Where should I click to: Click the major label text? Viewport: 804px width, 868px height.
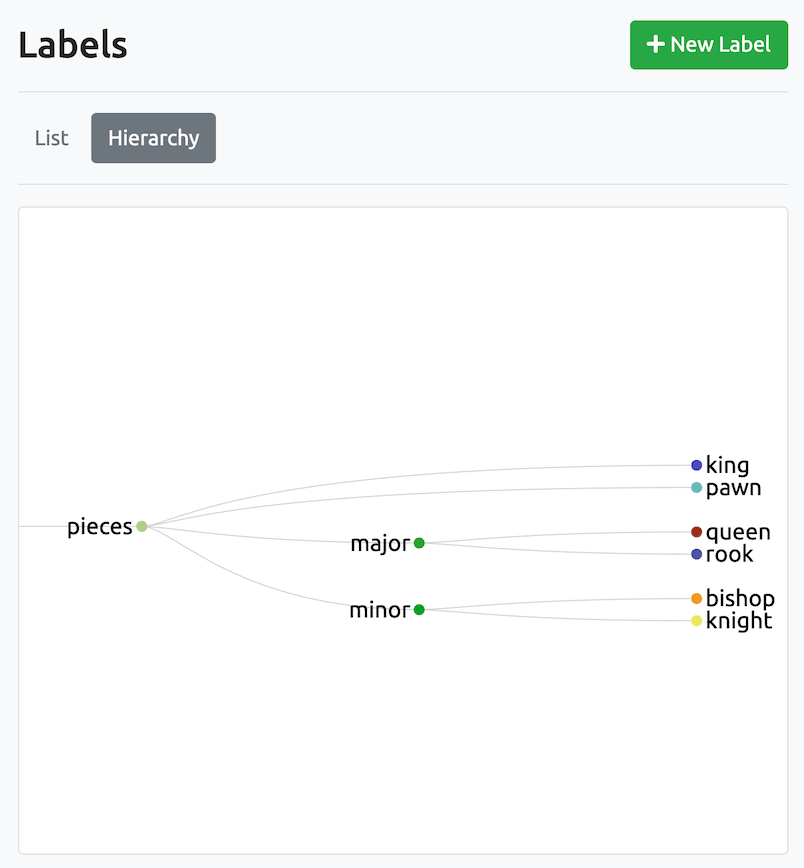(380, 543)
